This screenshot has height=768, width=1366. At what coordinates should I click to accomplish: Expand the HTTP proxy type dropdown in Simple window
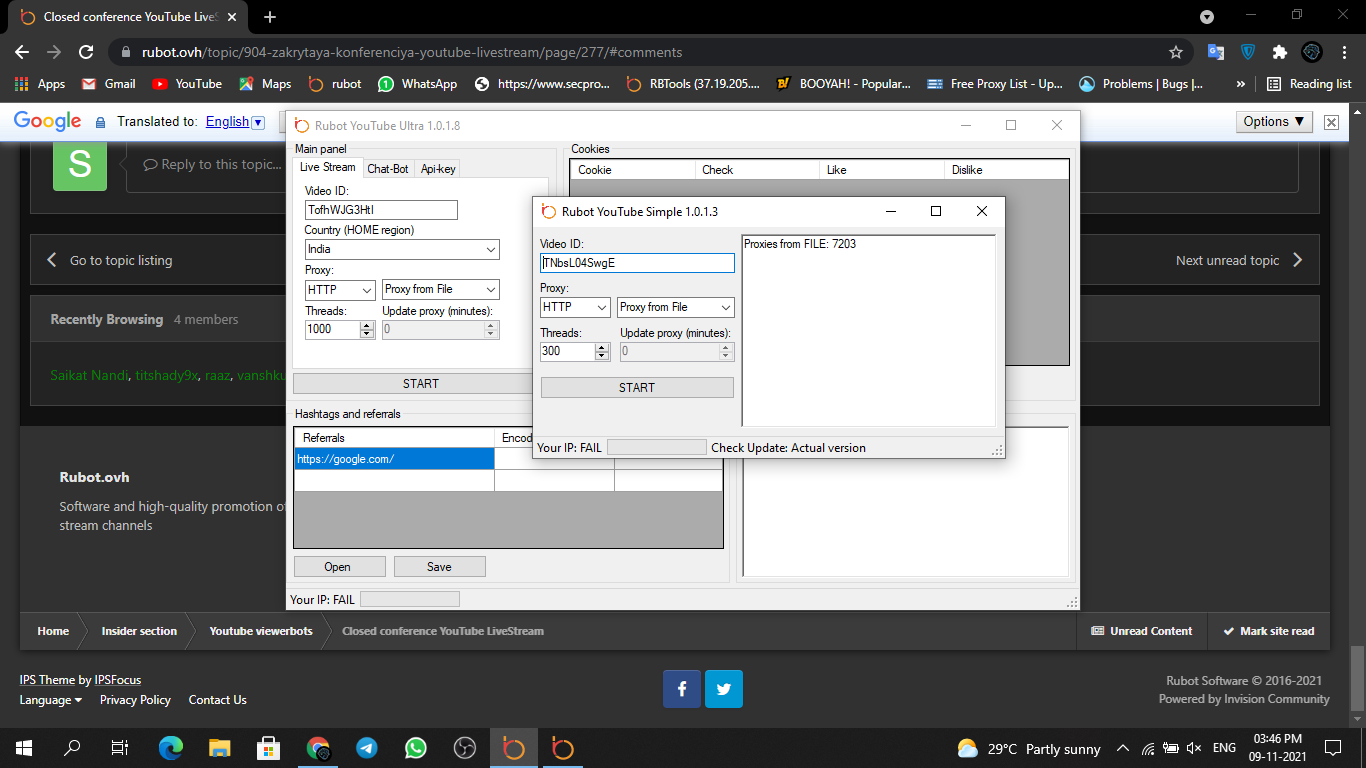(x=575, y=307)
